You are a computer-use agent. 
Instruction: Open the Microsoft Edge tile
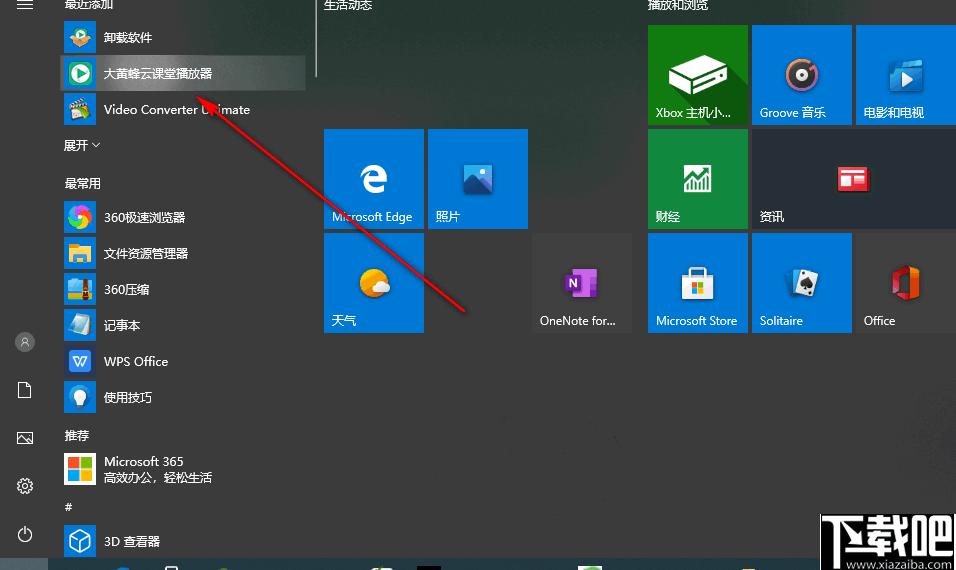tap(374, 179)
